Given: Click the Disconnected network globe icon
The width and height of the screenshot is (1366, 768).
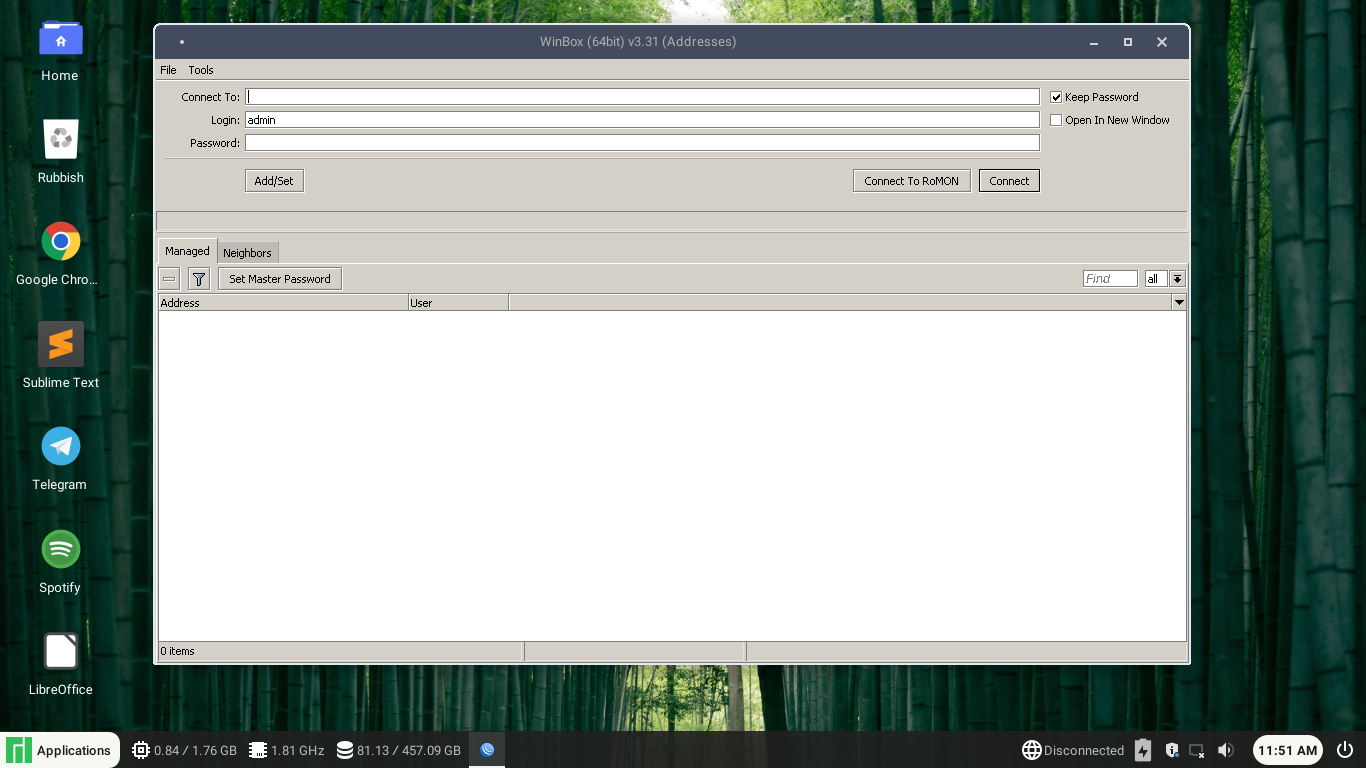Looking at the screenshot, I should click(1032, 750).
